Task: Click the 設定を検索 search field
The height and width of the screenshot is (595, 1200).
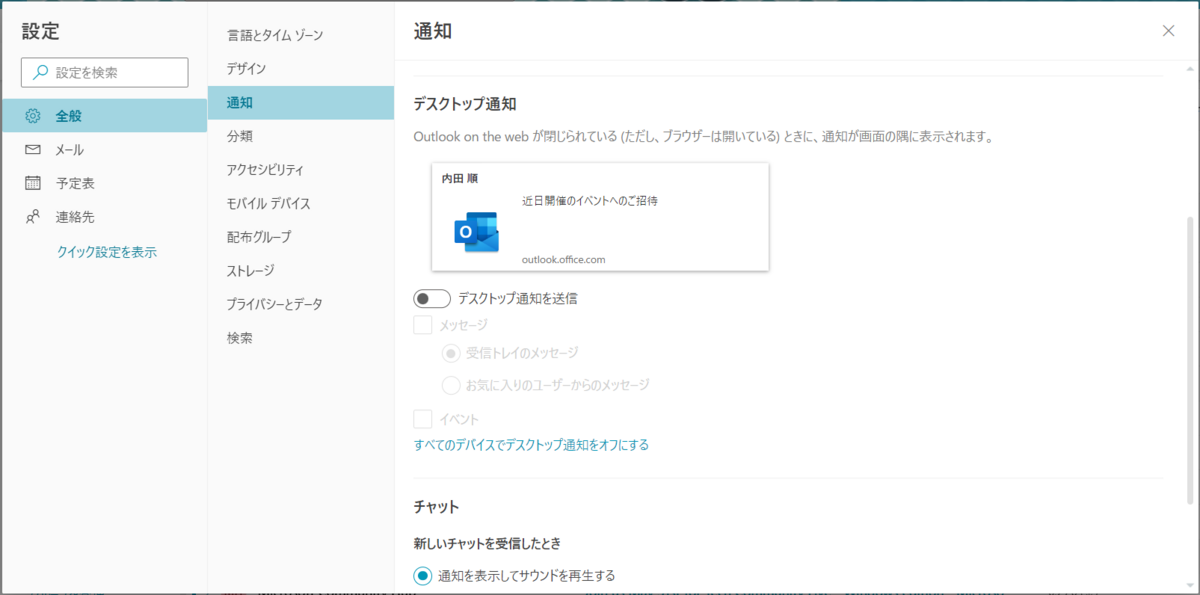Action: pos(105,72)
